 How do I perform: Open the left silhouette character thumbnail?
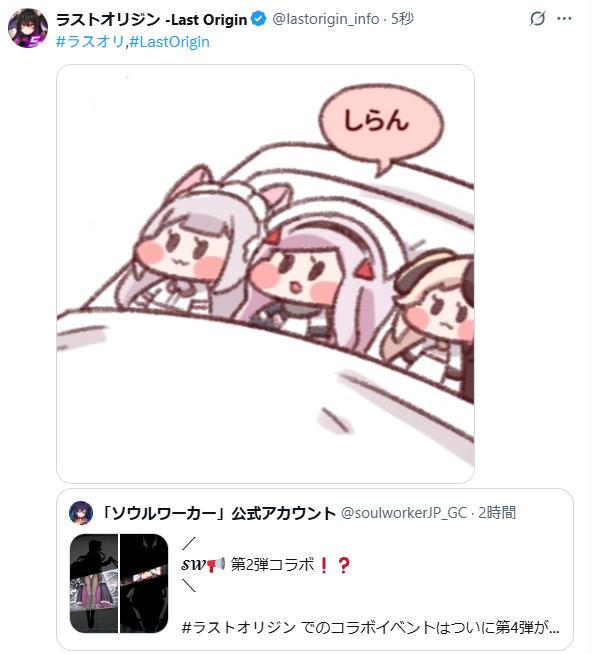point(94,583)
